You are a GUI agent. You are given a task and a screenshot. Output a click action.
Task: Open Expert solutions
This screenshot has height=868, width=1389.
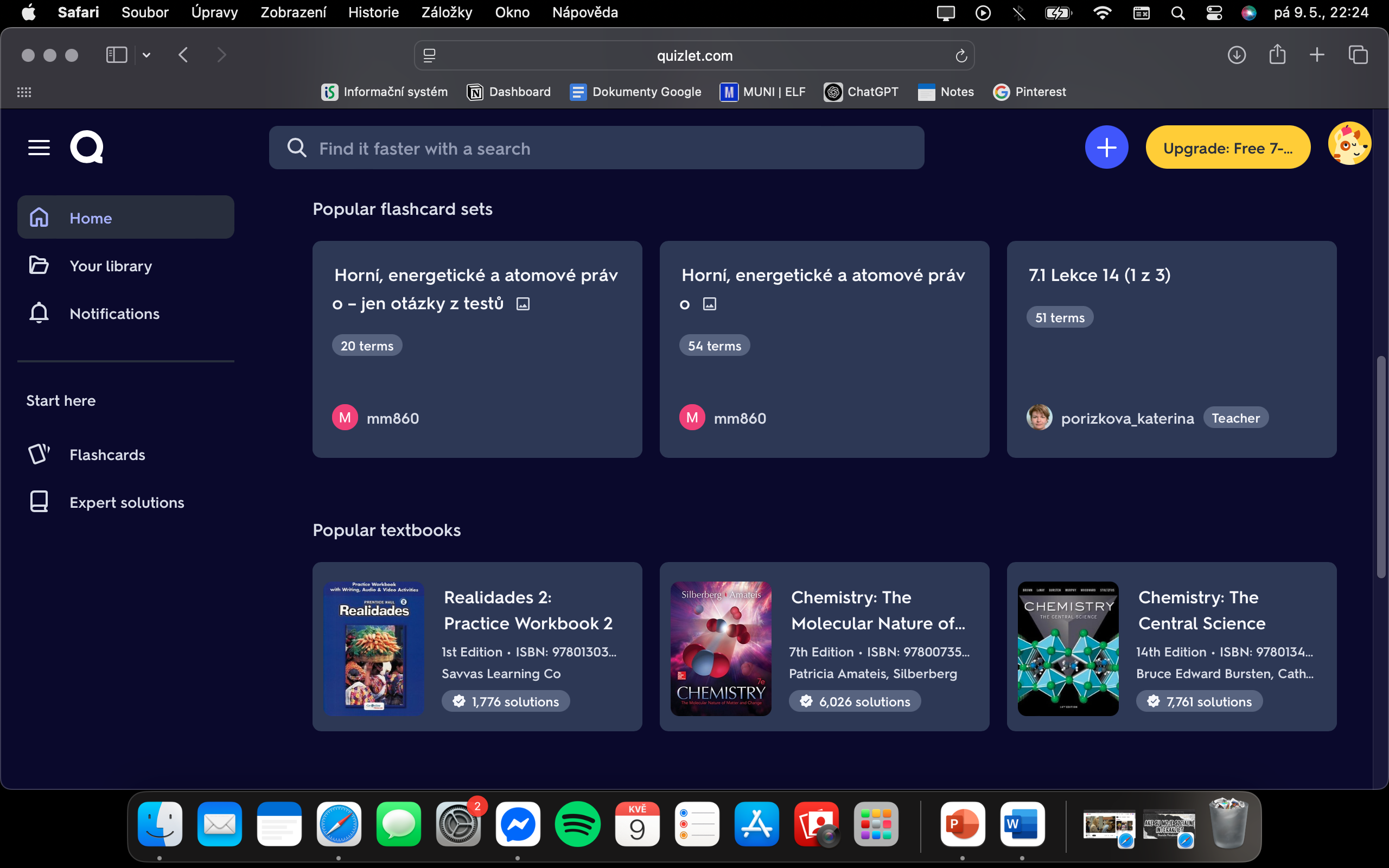[127, 502]
